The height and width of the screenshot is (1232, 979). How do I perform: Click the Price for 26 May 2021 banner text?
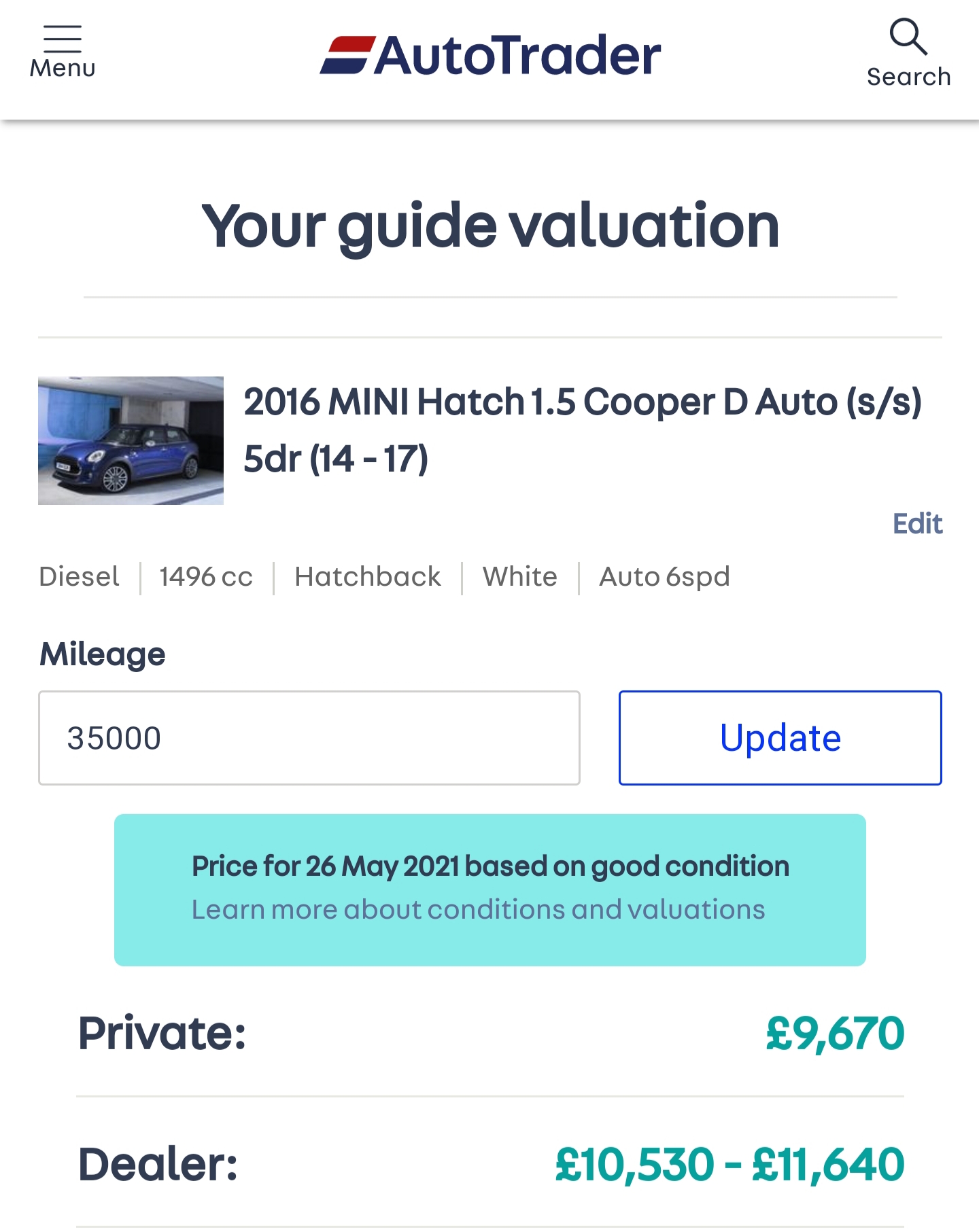[490, 866]
